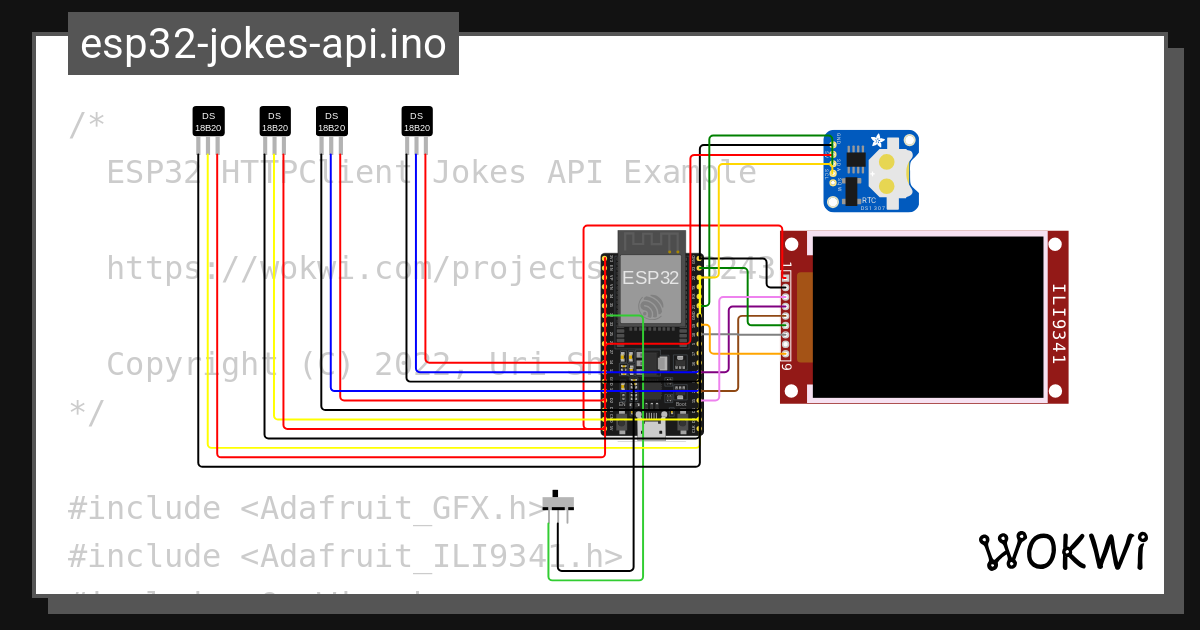The height and width of the screenshot is (630, 1200).
Task: Select the ILI9341 display module
Action: [x=924, y=317]
